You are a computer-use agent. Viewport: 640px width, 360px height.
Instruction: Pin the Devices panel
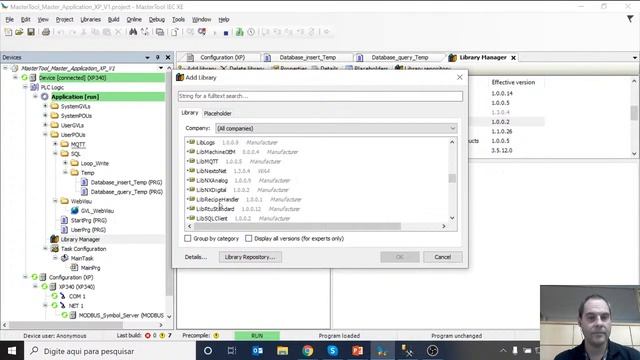point(158,58)
